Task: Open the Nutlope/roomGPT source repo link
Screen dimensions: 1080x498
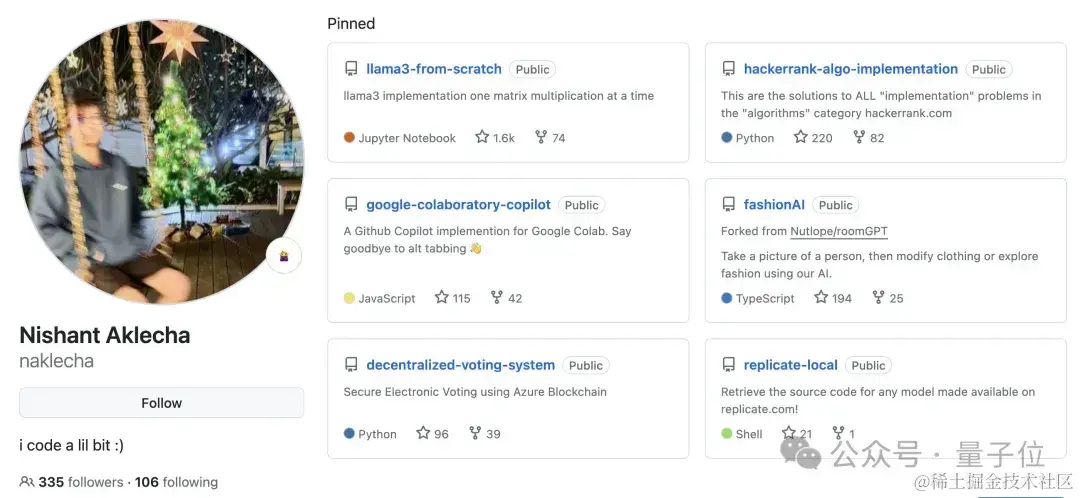Action: (x=838, y=231)
